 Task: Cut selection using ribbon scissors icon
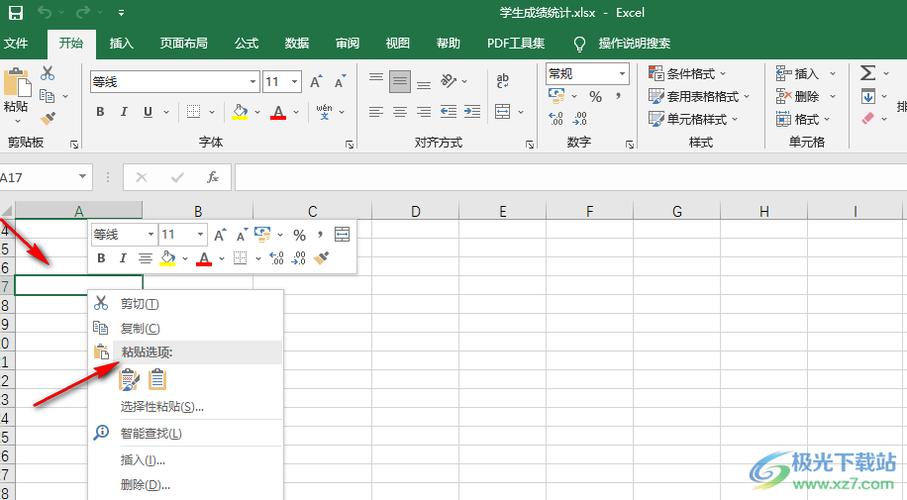click(47, 73)
